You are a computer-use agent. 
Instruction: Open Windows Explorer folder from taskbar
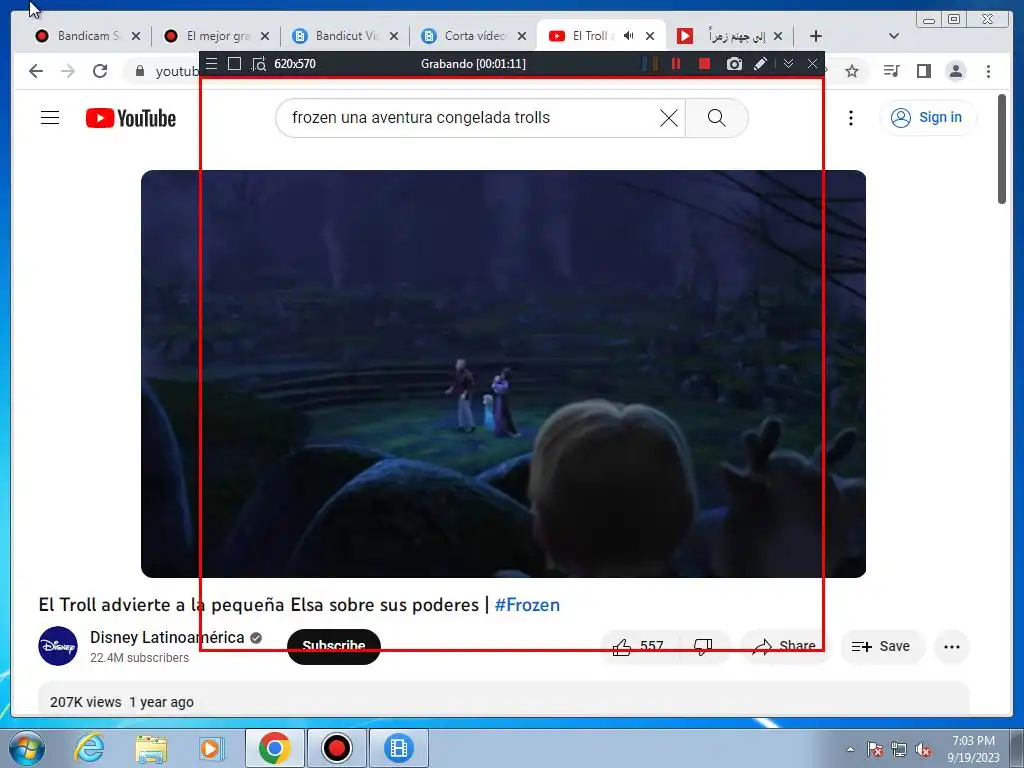tap(151, 748)
